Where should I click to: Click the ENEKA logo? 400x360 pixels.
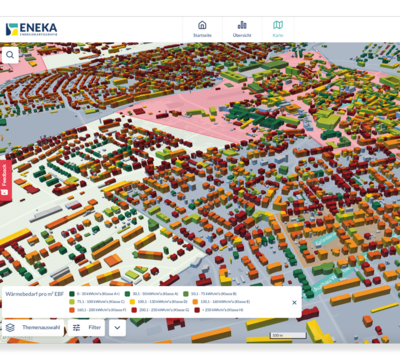[31, 29]
